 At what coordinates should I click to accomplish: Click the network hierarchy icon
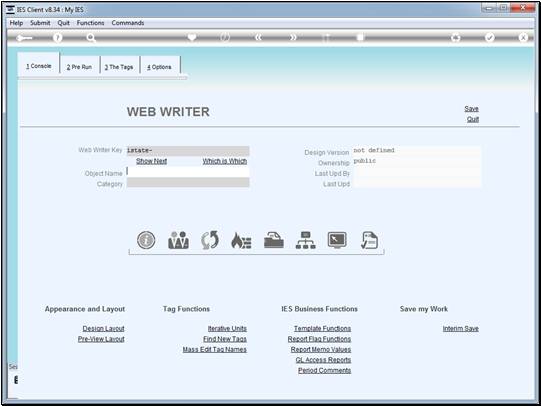point(306,240)
